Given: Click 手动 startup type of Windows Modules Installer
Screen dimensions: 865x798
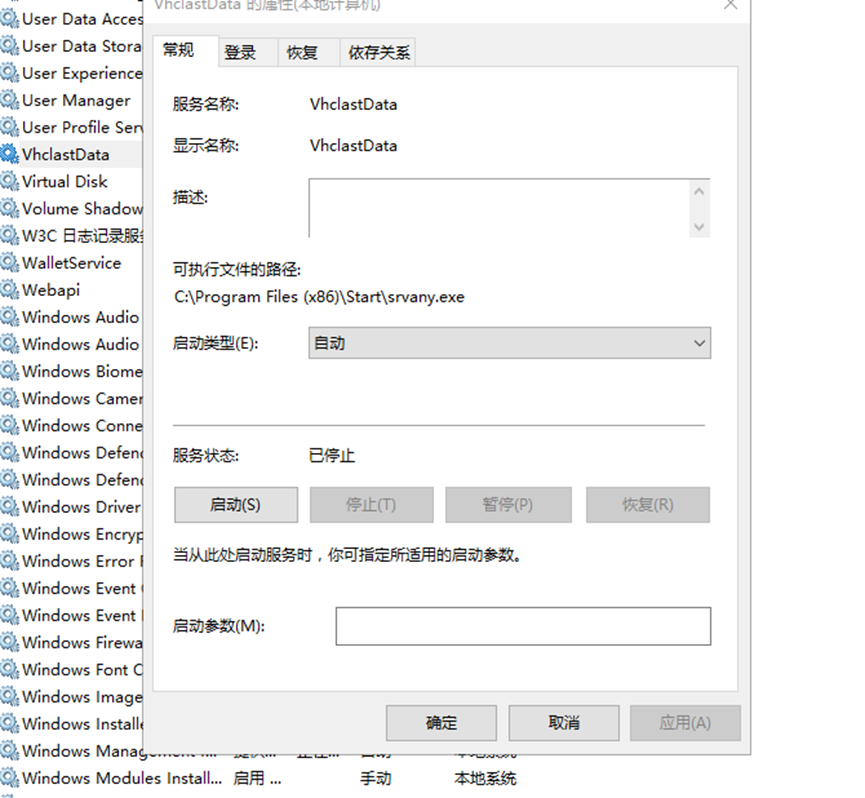Looking at the screenshot, I should (x=376, y=778).
